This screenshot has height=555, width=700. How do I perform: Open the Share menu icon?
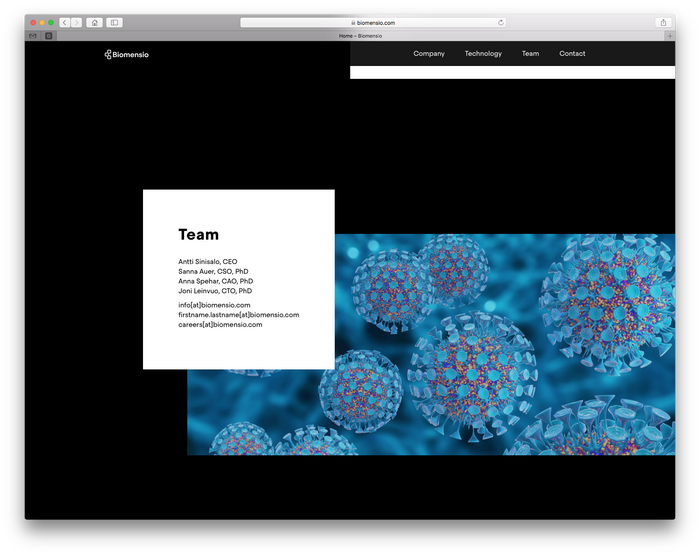[662, 22]
